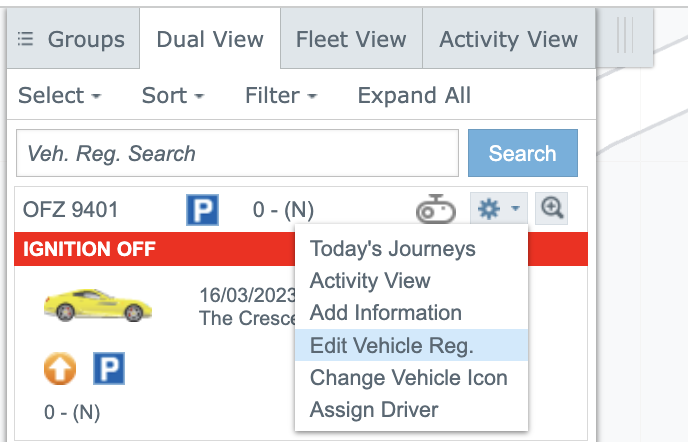This screenshot has height=442, width=688.
Task: Click the orange direction arrow icon
Action: pyautogui.click(x=60, y=369)
